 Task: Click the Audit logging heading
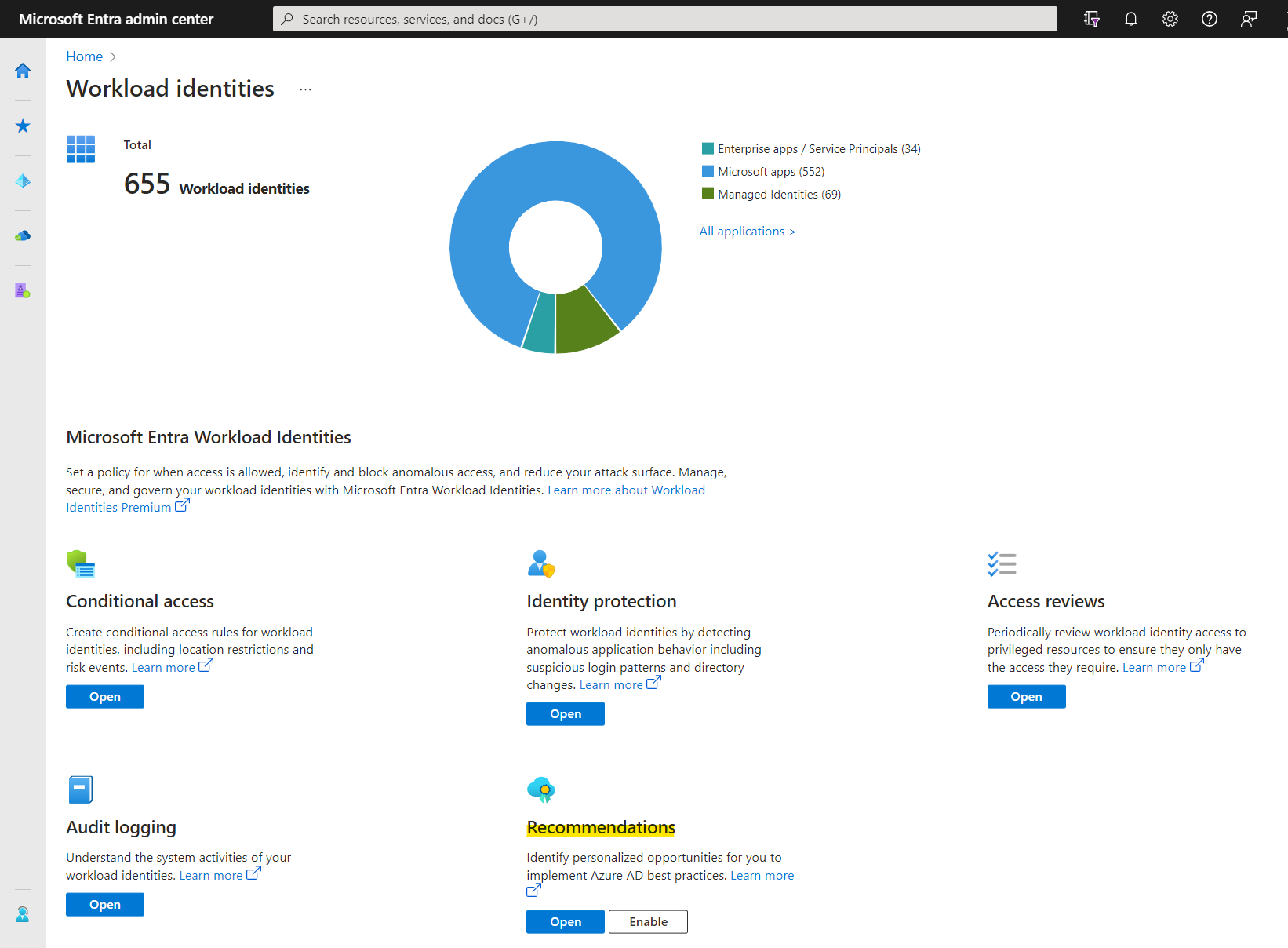coord(121,827)
